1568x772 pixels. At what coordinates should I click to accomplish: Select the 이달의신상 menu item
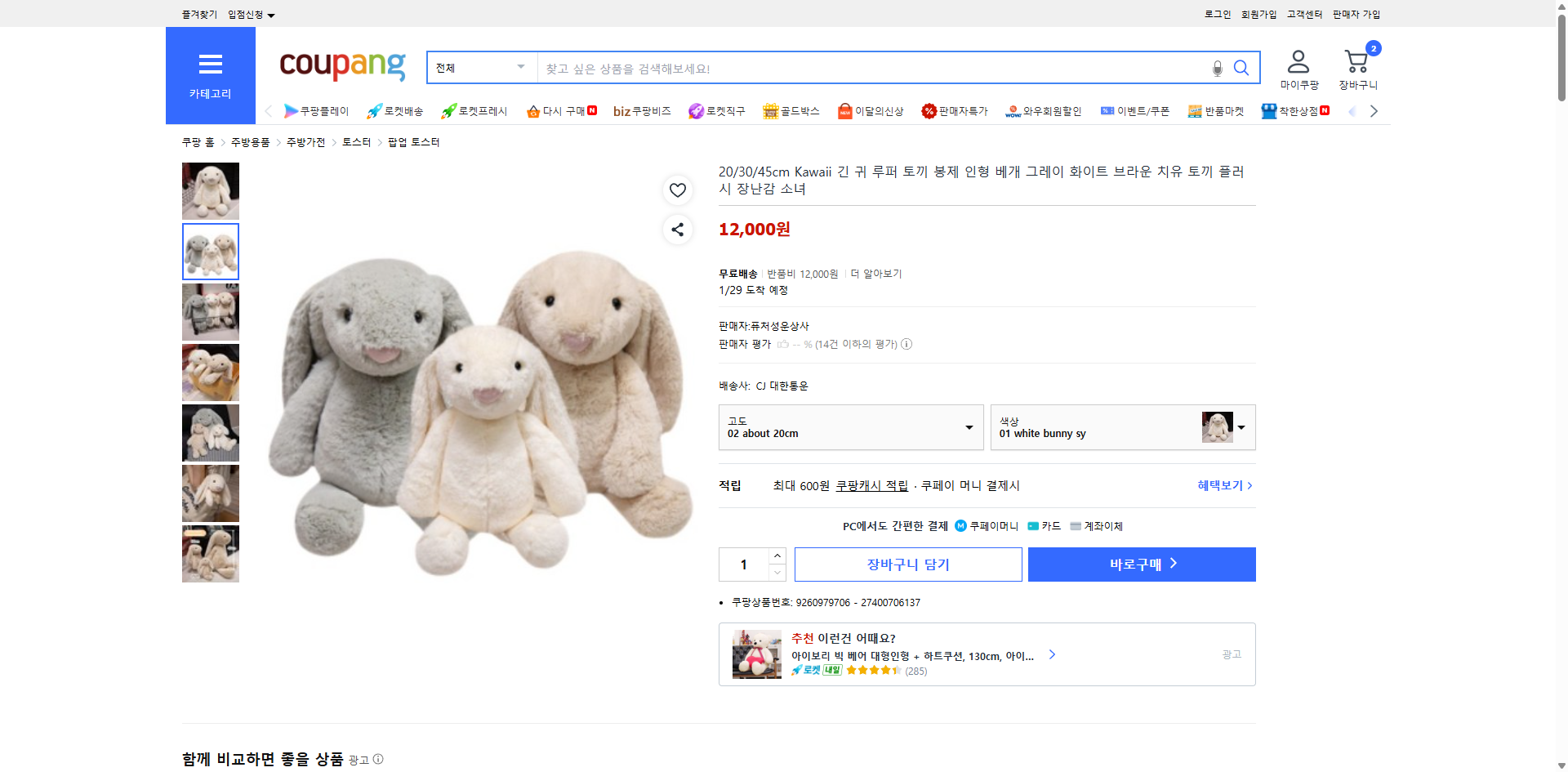click(x=871, y=110)
